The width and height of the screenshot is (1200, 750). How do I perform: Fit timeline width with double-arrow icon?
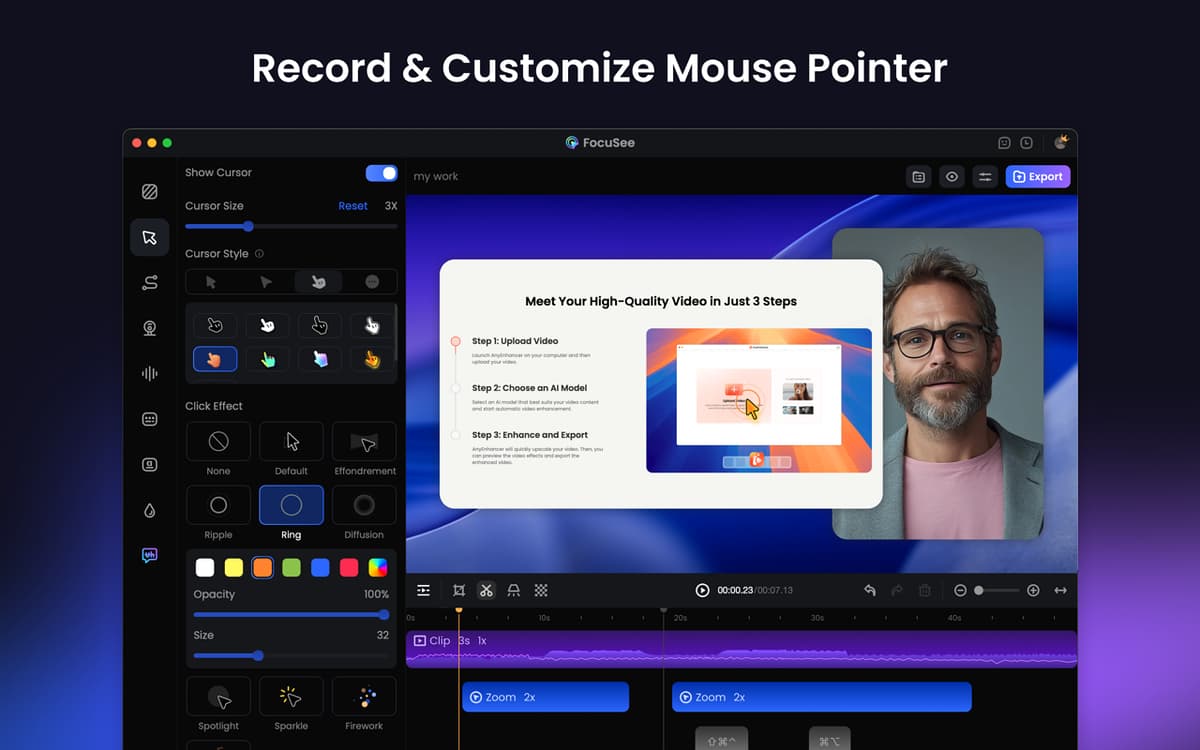[x=1060, y=591]
